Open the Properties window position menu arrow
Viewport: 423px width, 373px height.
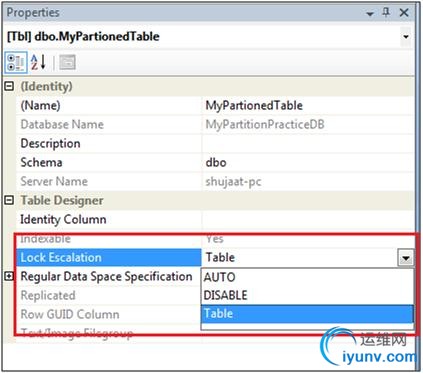[370, 14]
